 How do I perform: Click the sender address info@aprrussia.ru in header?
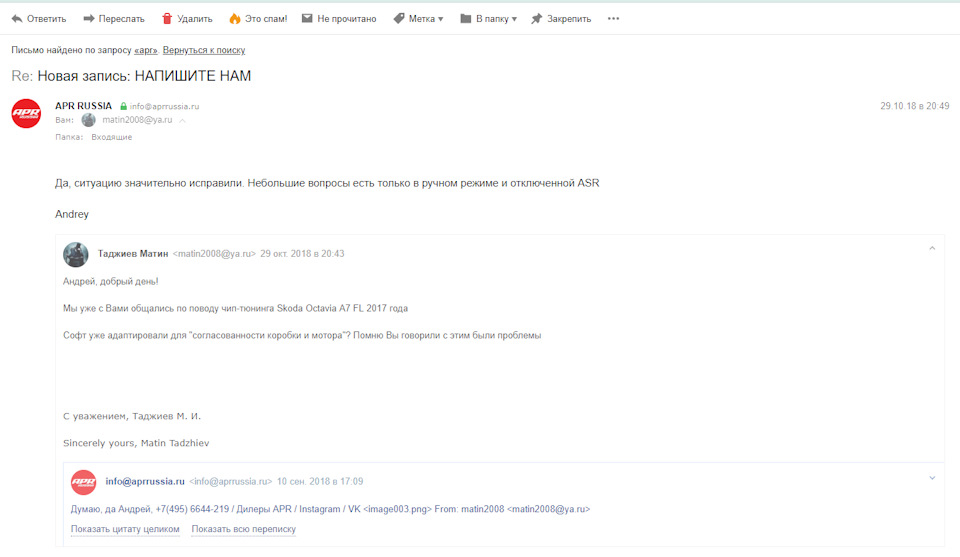(x=164, y=107)
